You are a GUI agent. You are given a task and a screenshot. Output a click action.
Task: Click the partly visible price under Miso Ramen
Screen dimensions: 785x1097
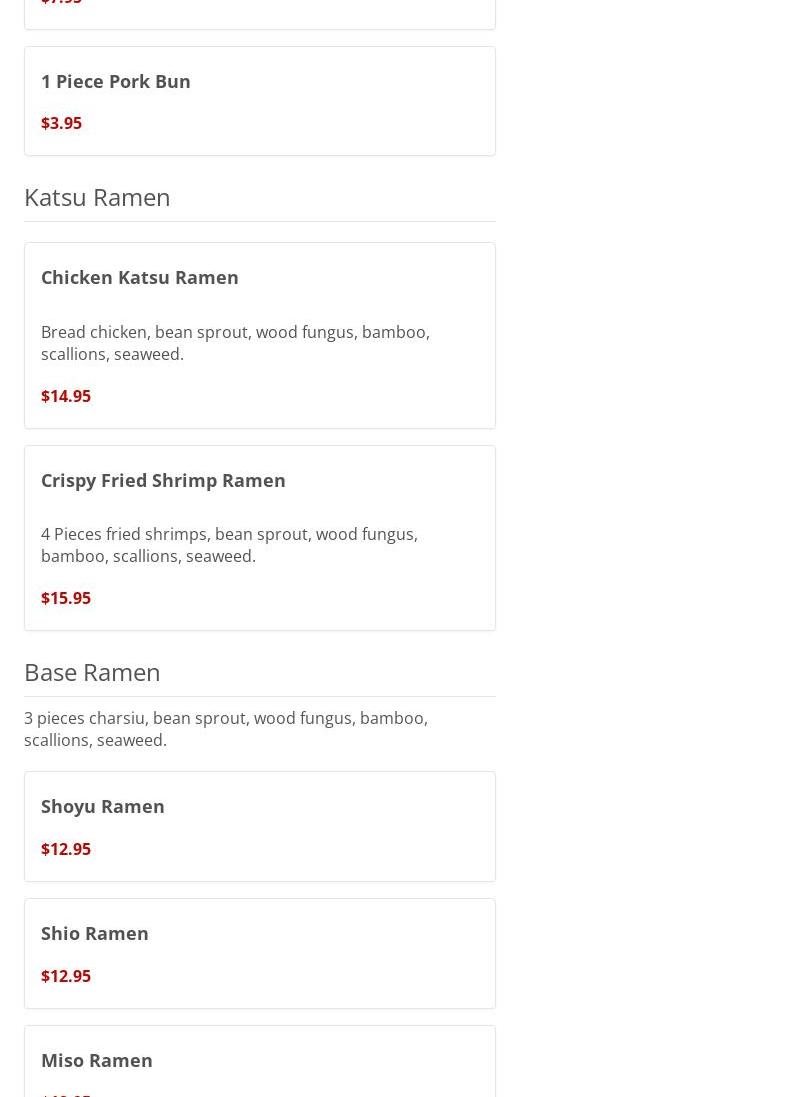click(x=66, y=1093)
